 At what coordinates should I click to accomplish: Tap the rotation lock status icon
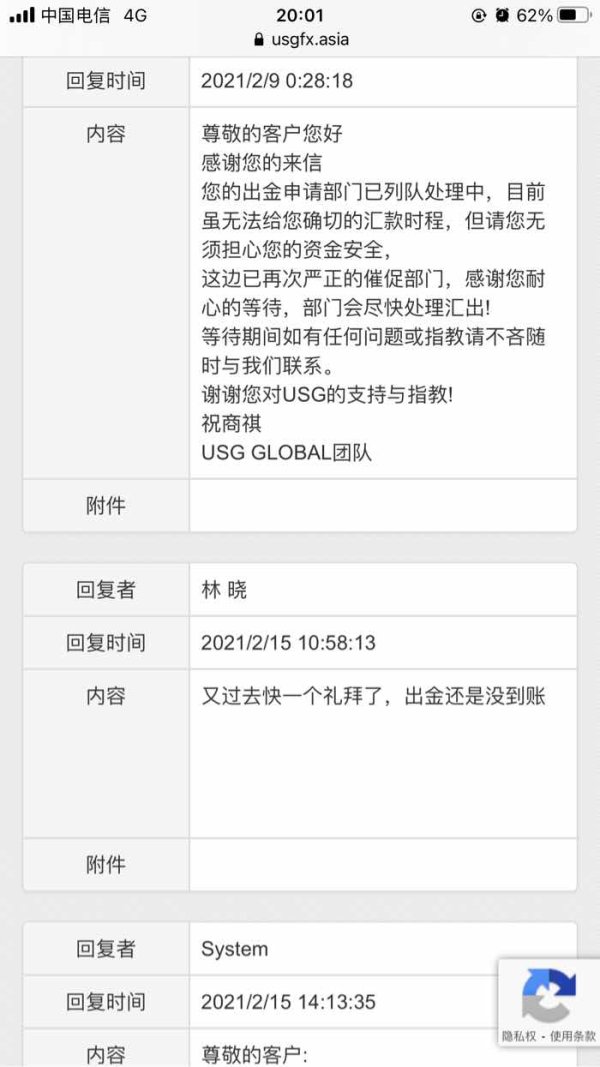point(479,15)
